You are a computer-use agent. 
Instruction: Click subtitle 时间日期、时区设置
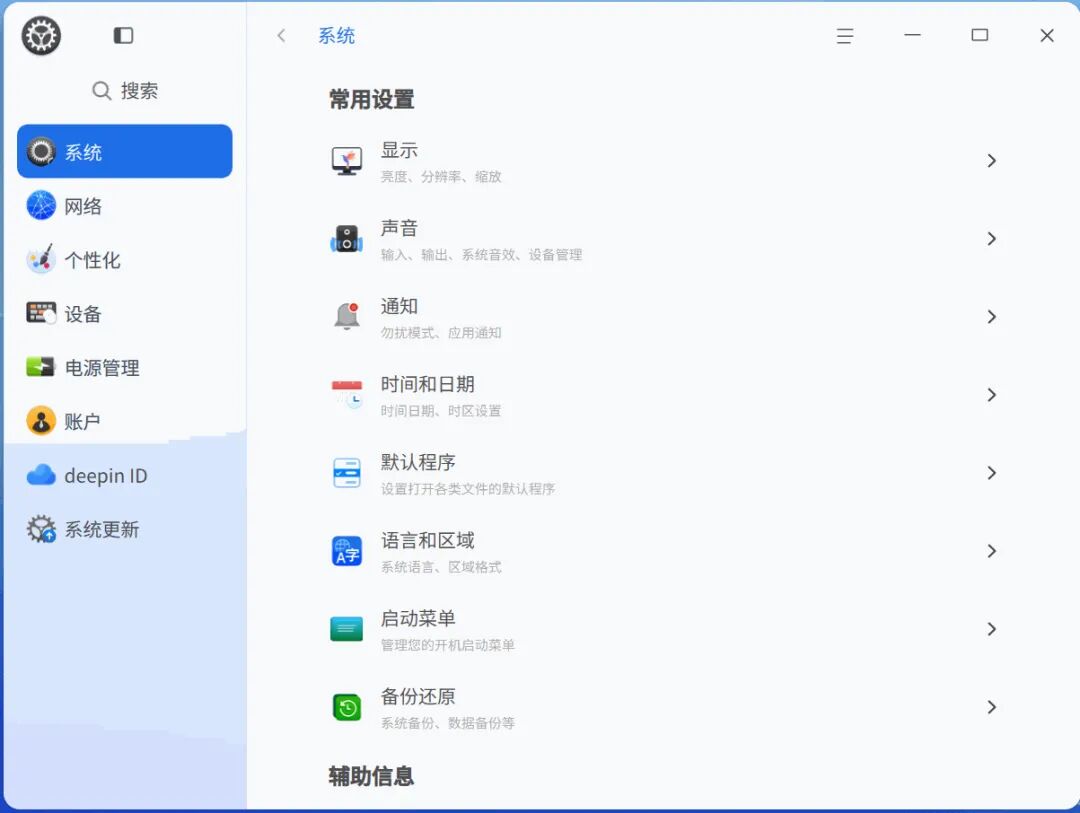tap(441, 411)
